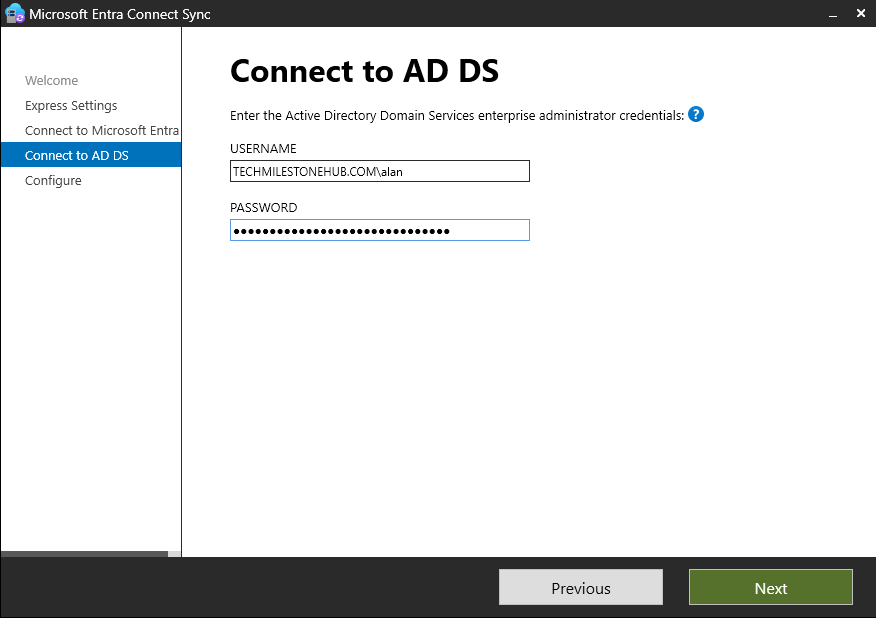Continue with the green Next button
The width and height of the screenshot is (876, 618).
pos(770,587)
